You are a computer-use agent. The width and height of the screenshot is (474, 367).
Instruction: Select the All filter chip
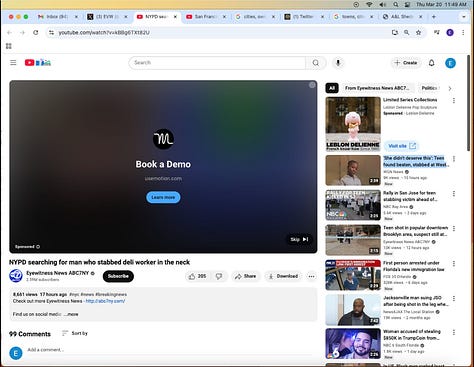(x=332, y=88)
